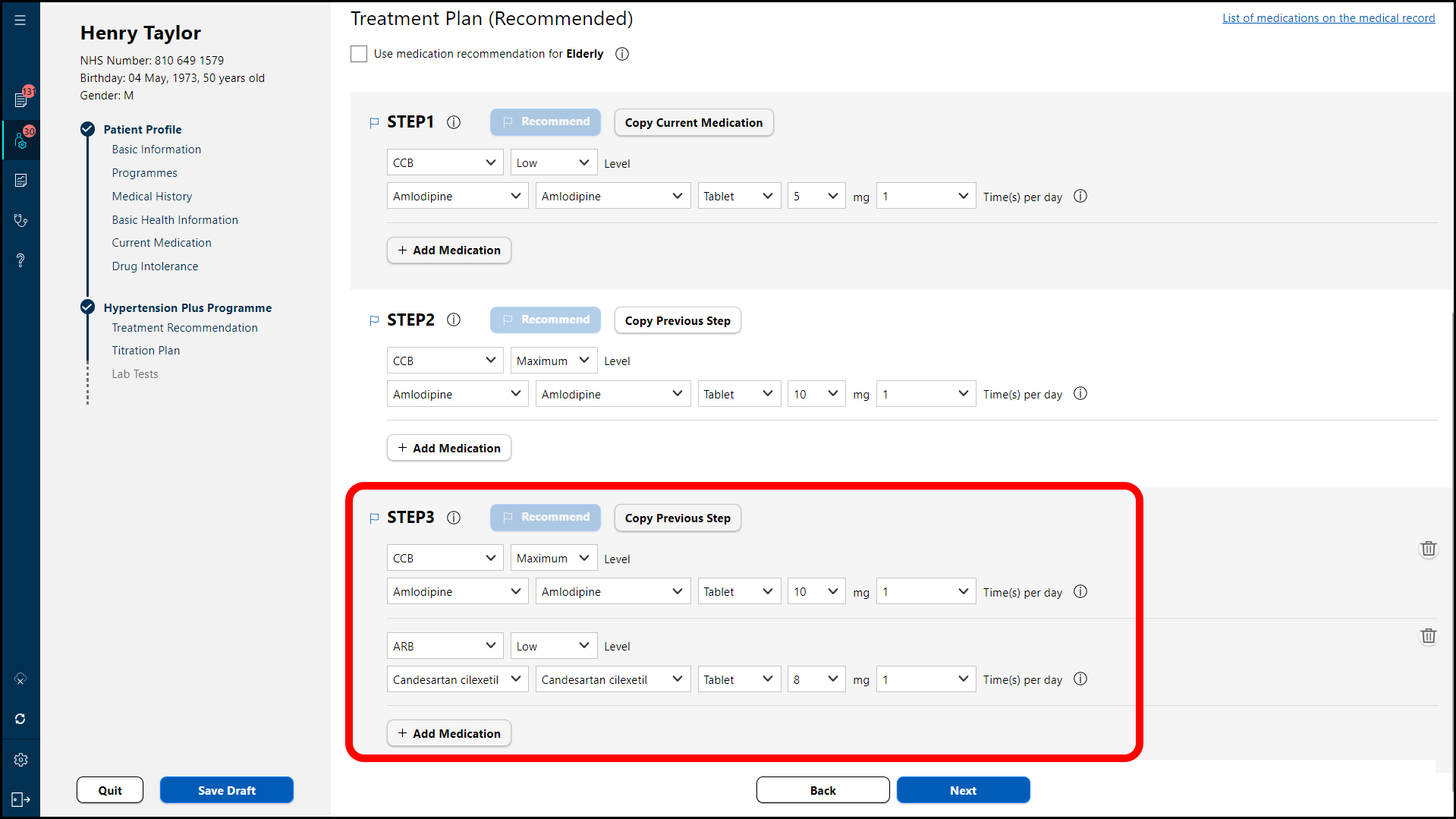
Task: Click the sync refresh icon in sidebar
Action: 21,719
